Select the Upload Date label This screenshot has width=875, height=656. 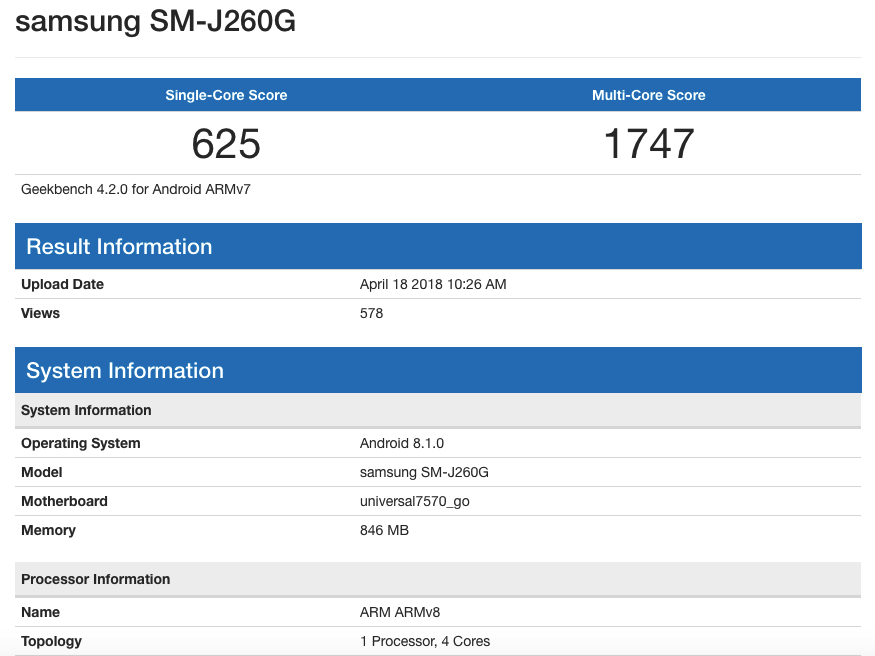62,284
